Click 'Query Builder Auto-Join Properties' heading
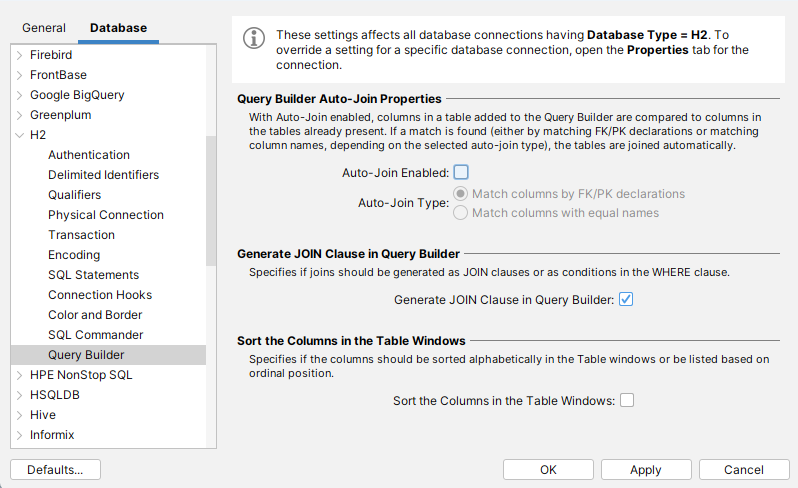 [339, 99]
